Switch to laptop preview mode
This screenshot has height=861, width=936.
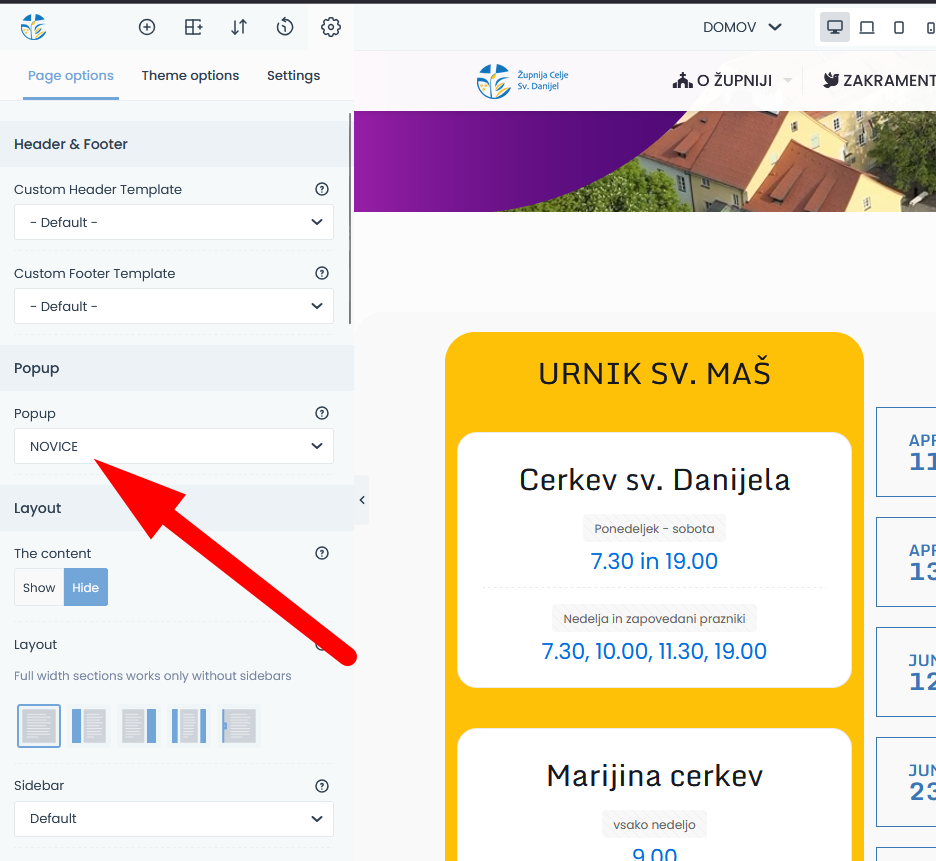click(867, 27)
